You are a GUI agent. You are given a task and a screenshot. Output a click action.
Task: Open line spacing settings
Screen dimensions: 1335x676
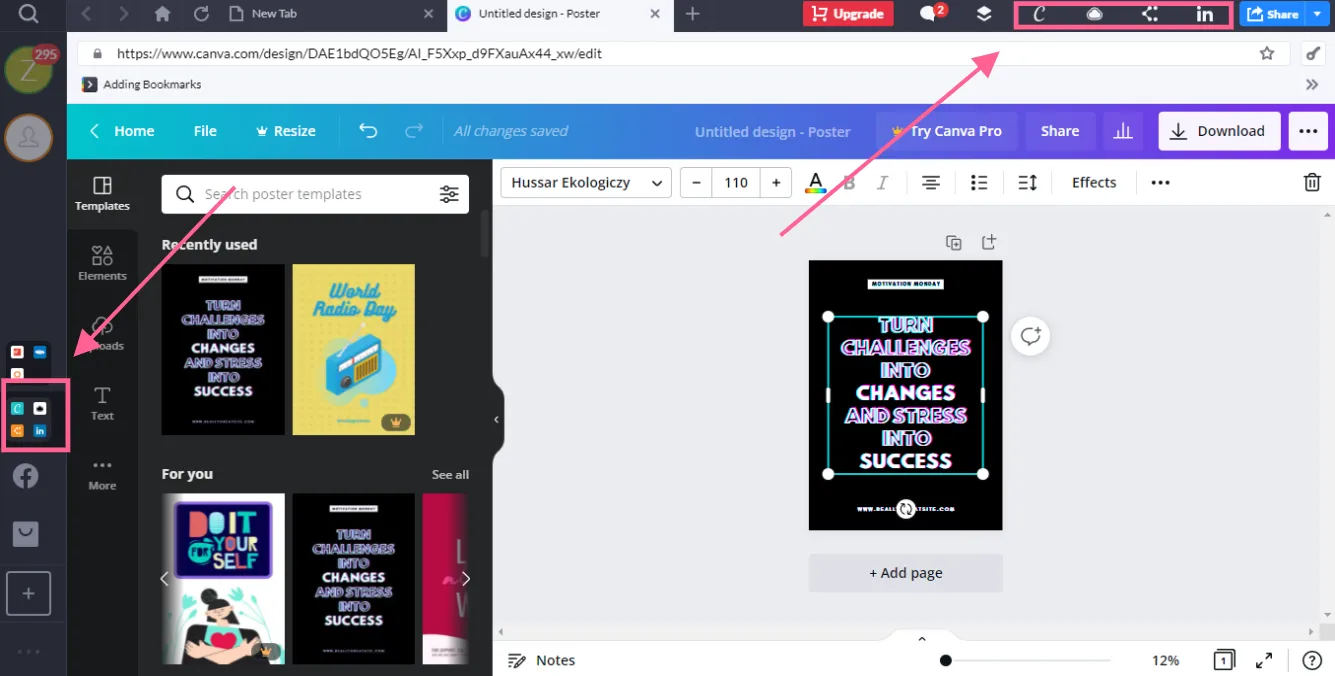coord(1027,183)
